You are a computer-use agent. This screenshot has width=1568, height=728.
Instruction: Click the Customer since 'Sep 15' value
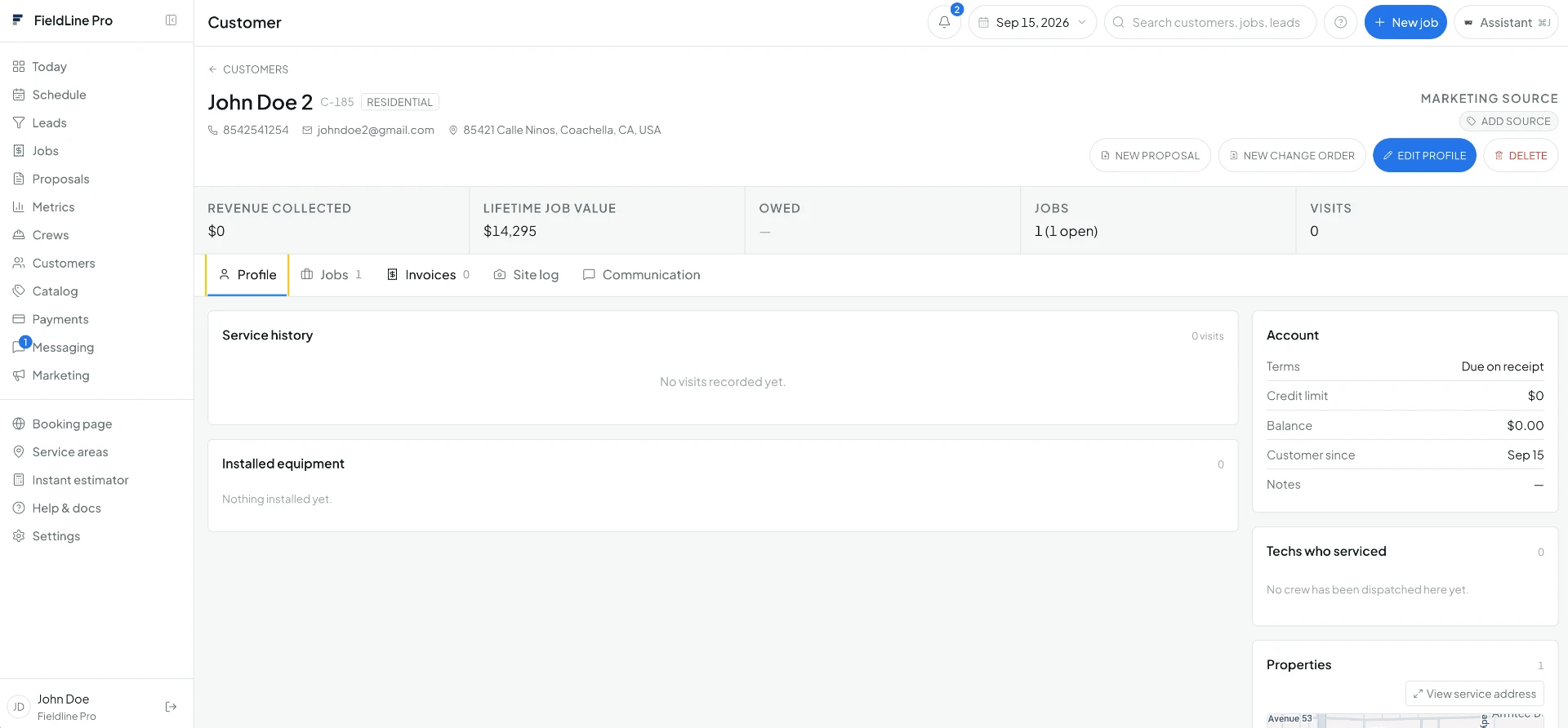point(1525,455)
